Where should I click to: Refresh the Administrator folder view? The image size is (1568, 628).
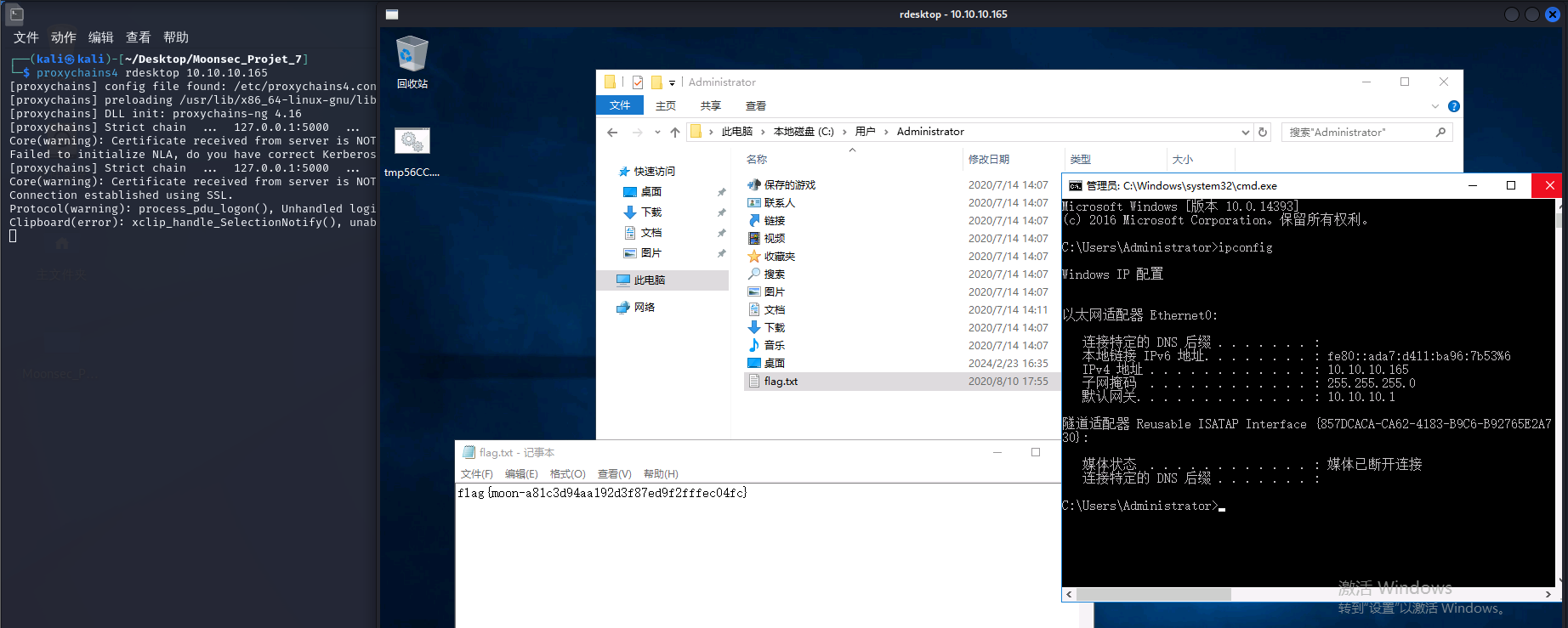[x=1263, y=132]
